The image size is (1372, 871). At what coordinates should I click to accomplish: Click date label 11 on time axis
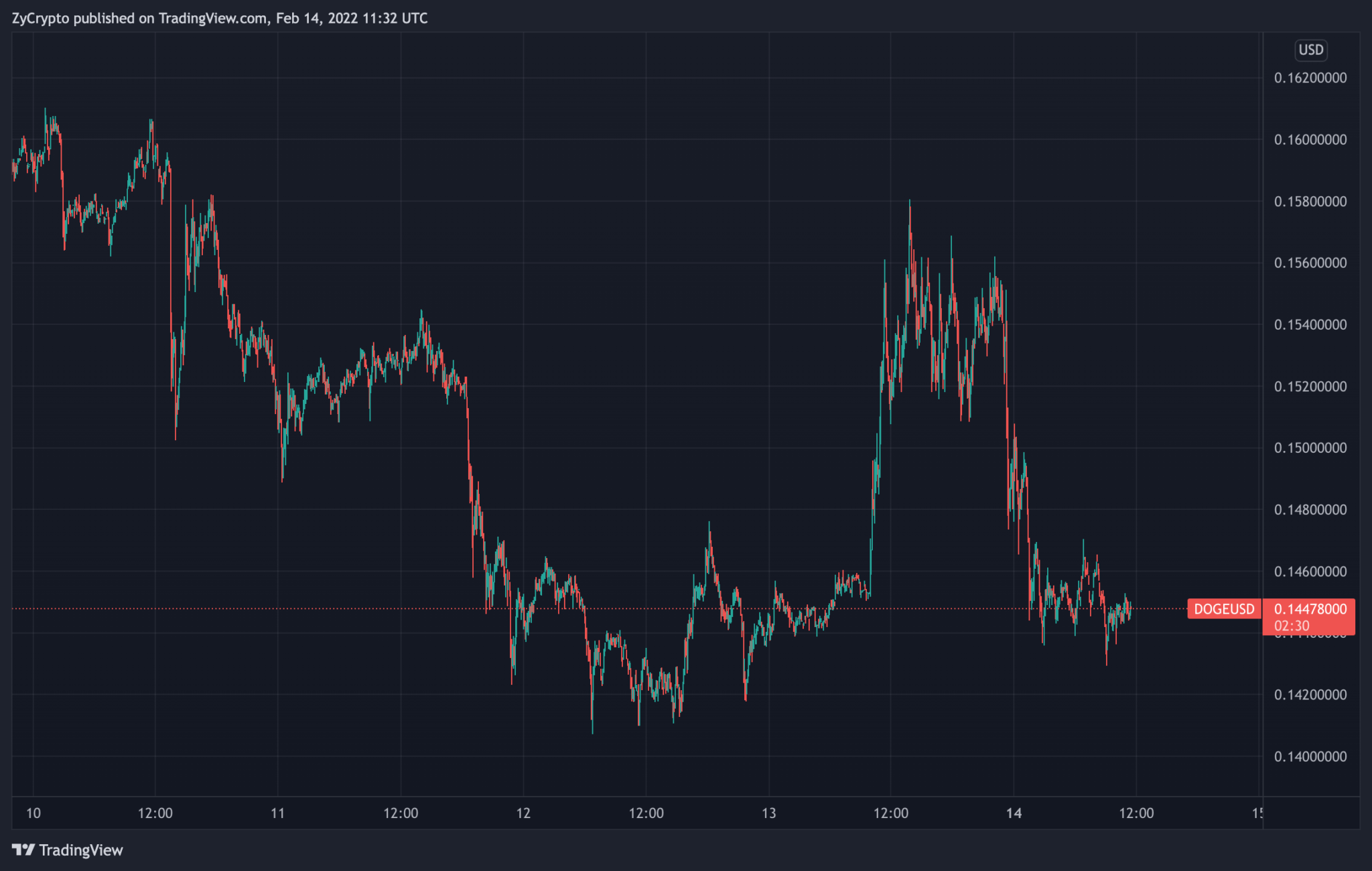pos(277,813)
